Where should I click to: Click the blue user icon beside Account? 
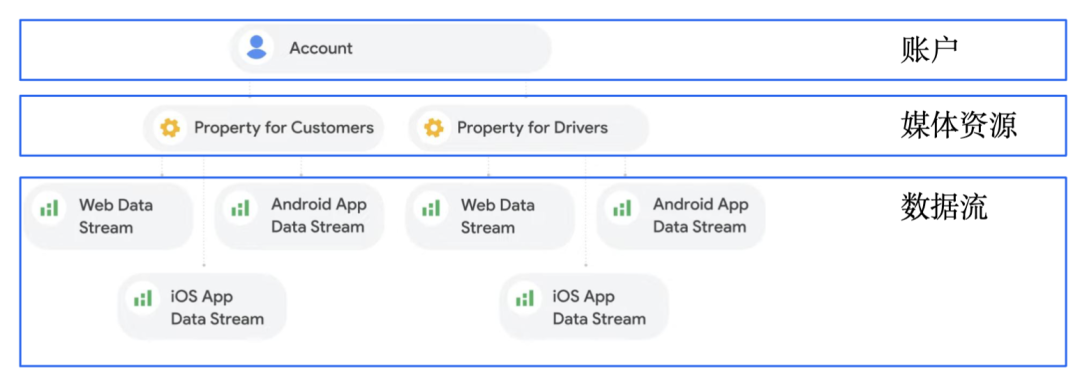pyautogui.click(x=256, y=48)
